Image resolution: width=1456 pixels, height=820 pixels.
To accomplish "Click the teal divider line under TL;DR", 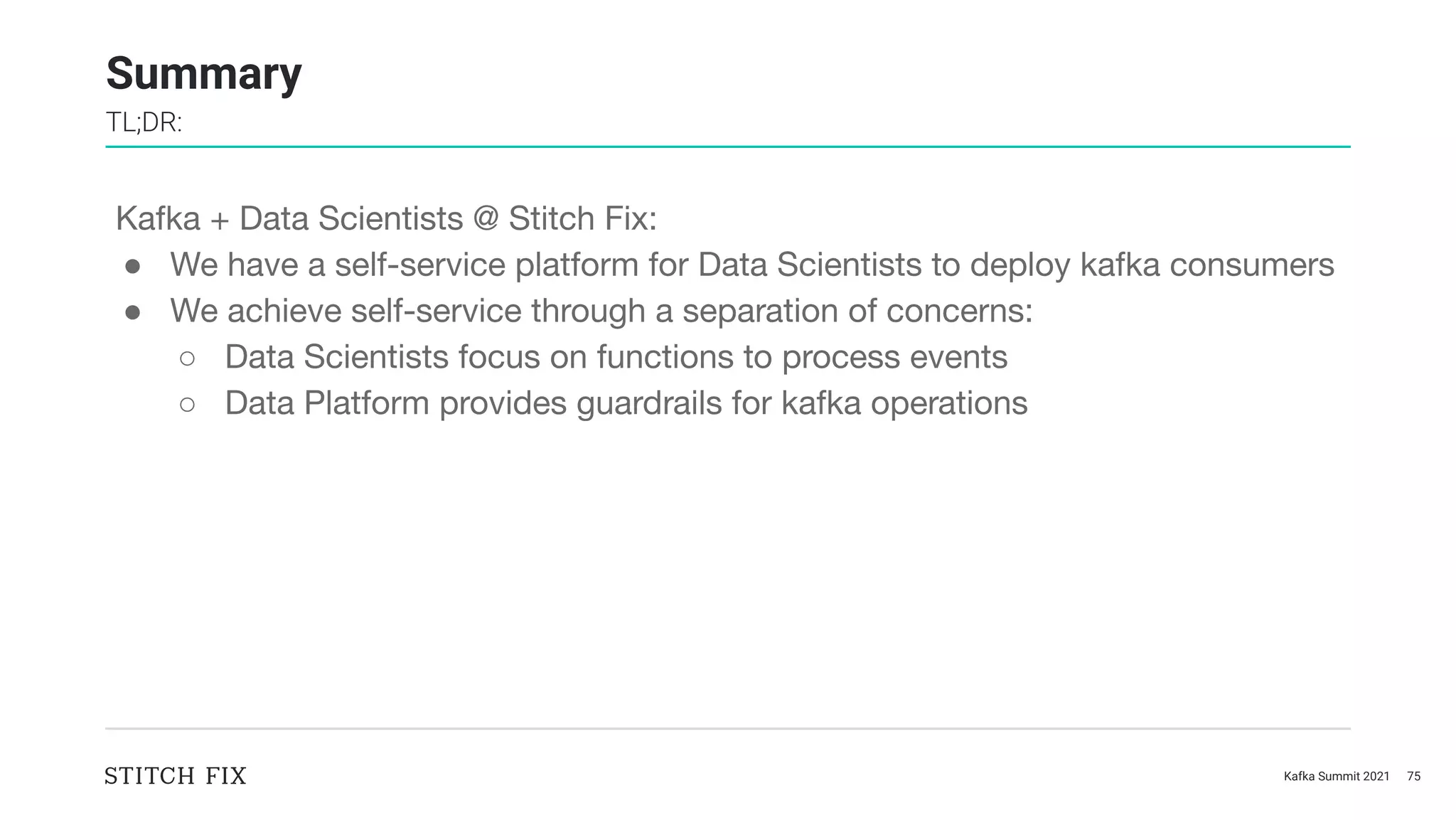I will coord(728,147).
